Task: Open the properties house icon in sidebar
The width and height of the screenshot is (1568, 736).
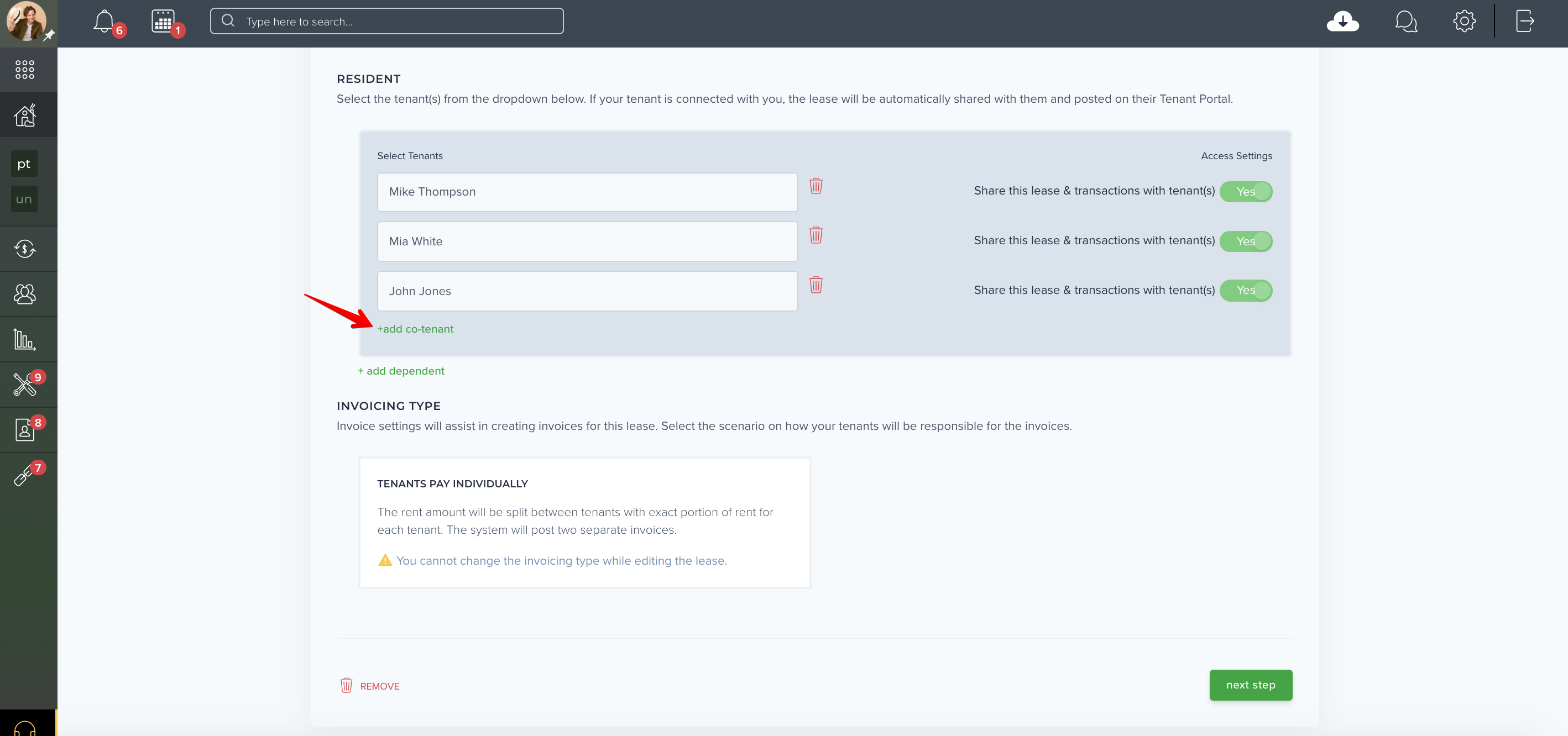Action: pyautogui.click(x=25, y=114)
